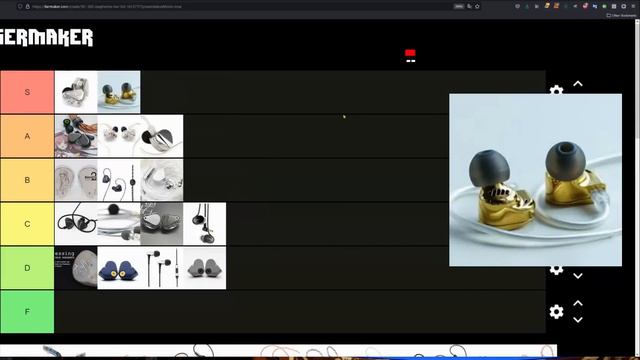
Task: Select the F tier label
Action: coord(27,312)
